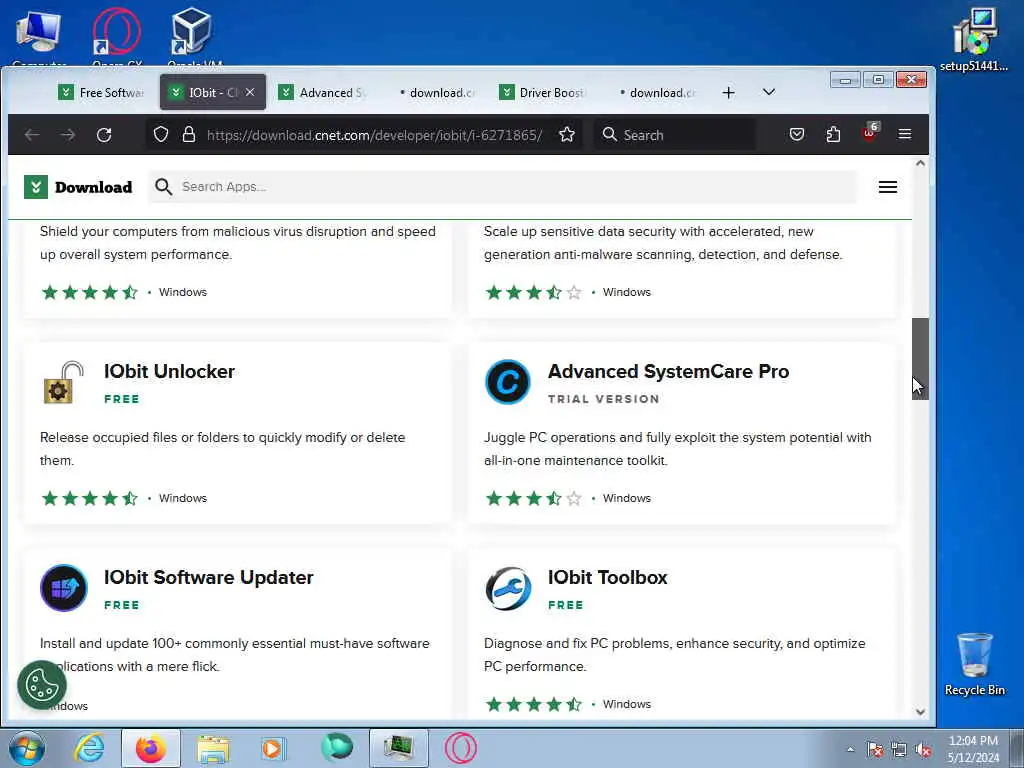Click the padlock site information icon
This screenshot has height=768, width=1024.
[189, 135]
